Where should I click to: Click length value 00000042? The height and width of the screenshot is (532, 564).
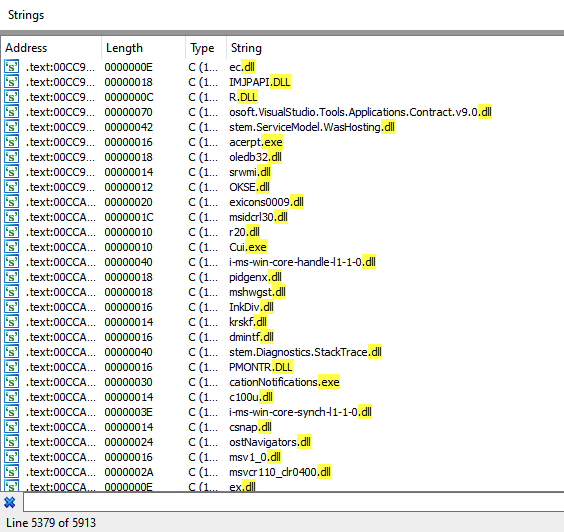pyautogui.click(x=128, y=127)
